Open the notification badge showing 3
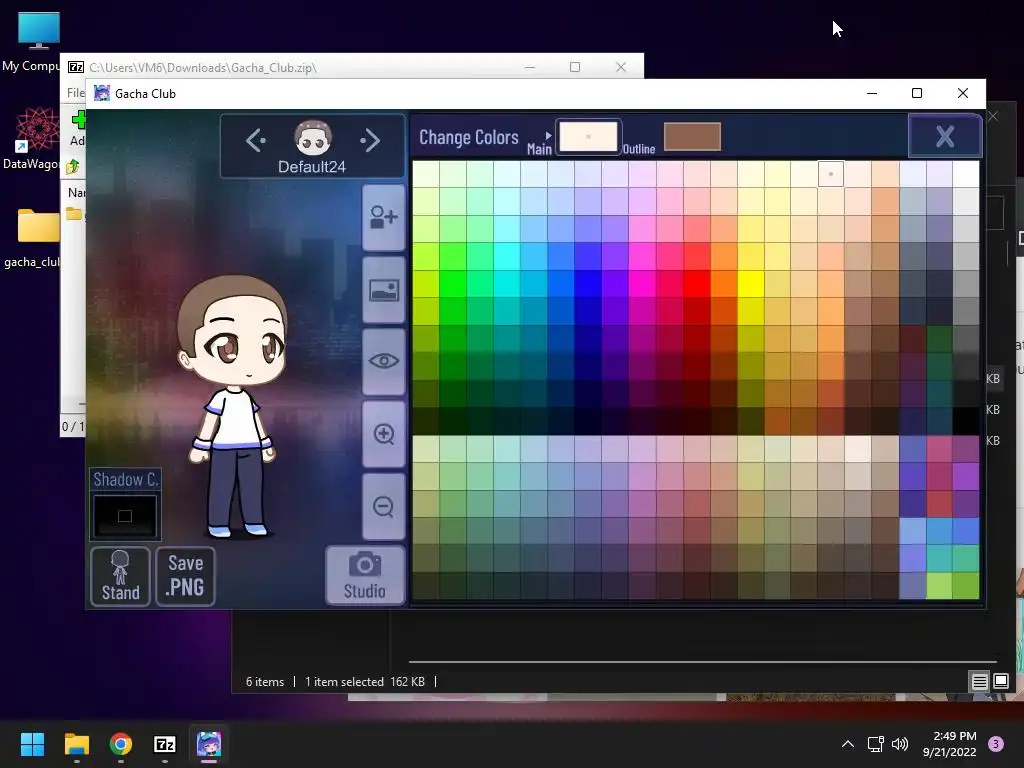This screenshot has width=1024, height=768. tap(996, 744)
